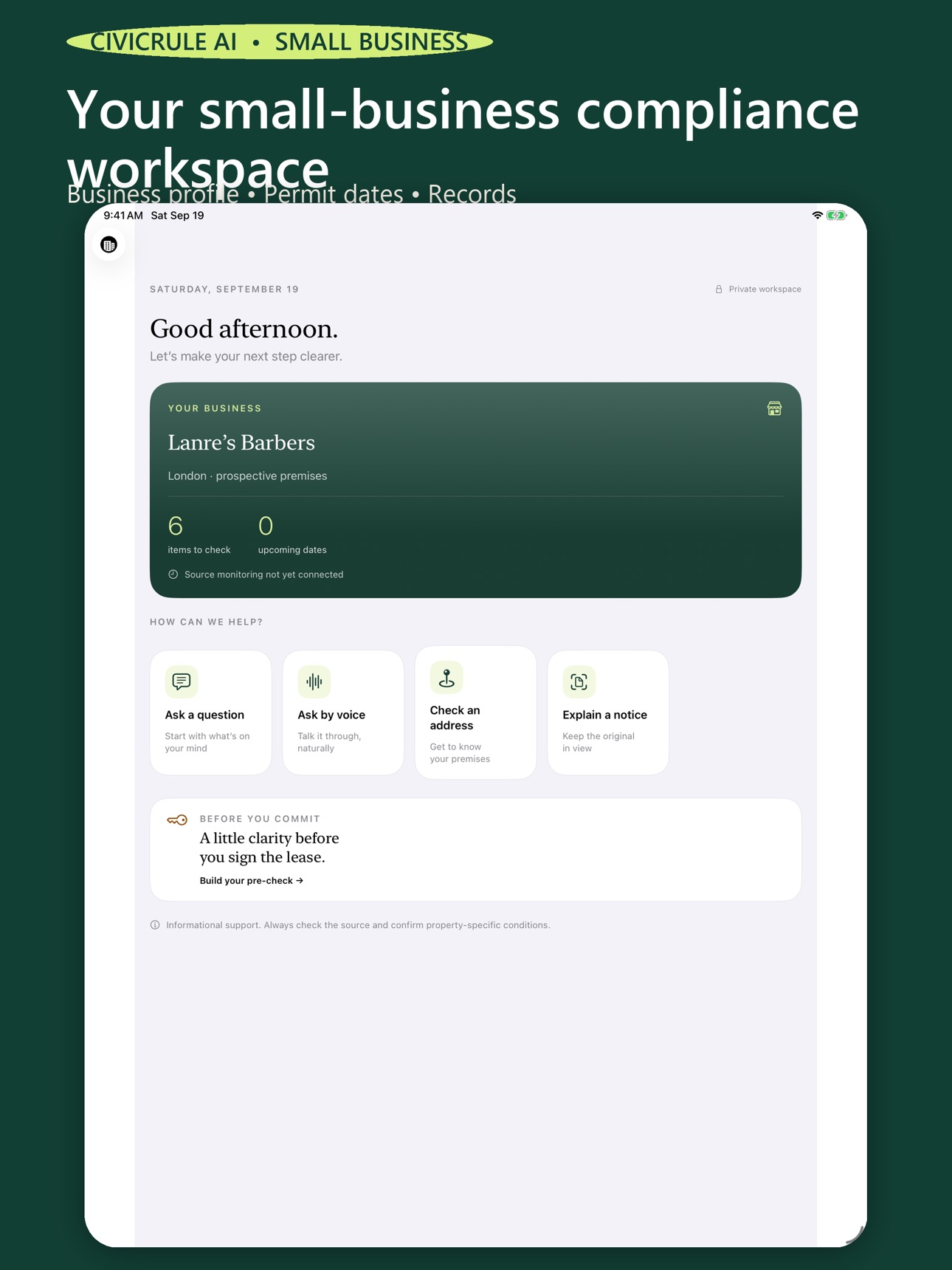Tap the YOUR BUSINESS card label
The height and width of the screenshot is (1270, 952).
pos(215,408)
